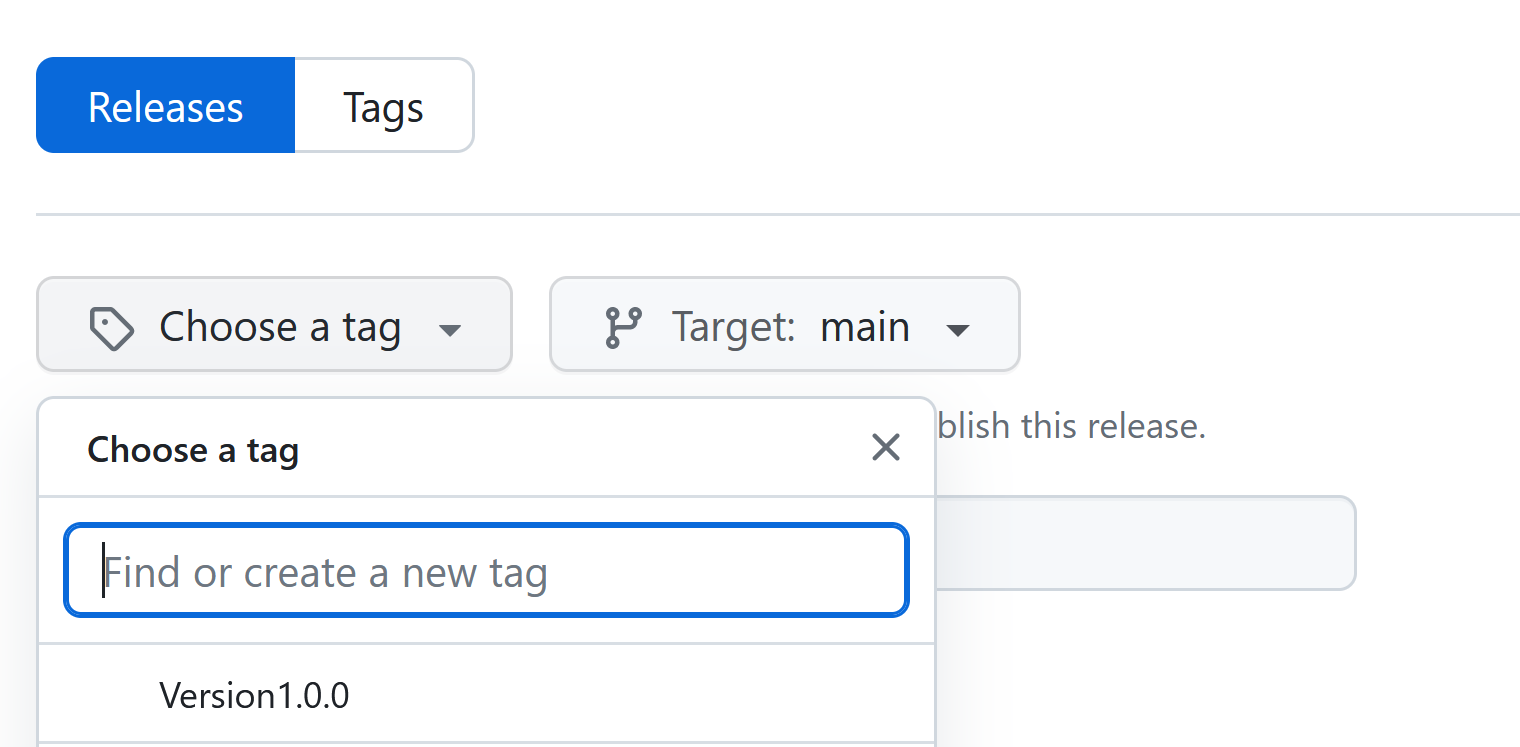Click the git branch icon beside Target
1520x747 pixels.
click(624, 328)
